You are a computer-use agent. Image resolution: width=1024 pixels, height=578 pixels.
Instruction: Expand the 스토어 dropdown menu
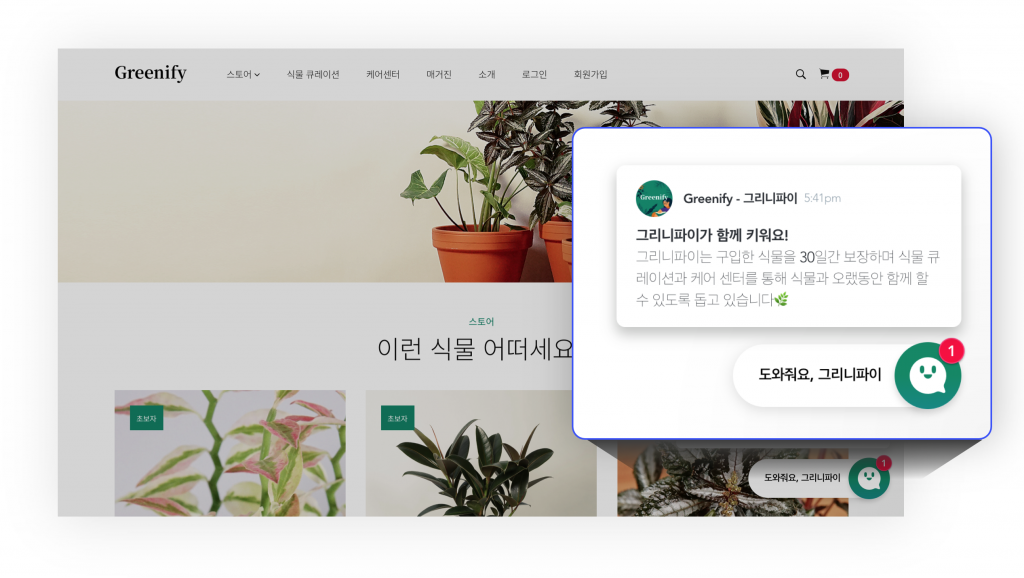tap(243, 74)
